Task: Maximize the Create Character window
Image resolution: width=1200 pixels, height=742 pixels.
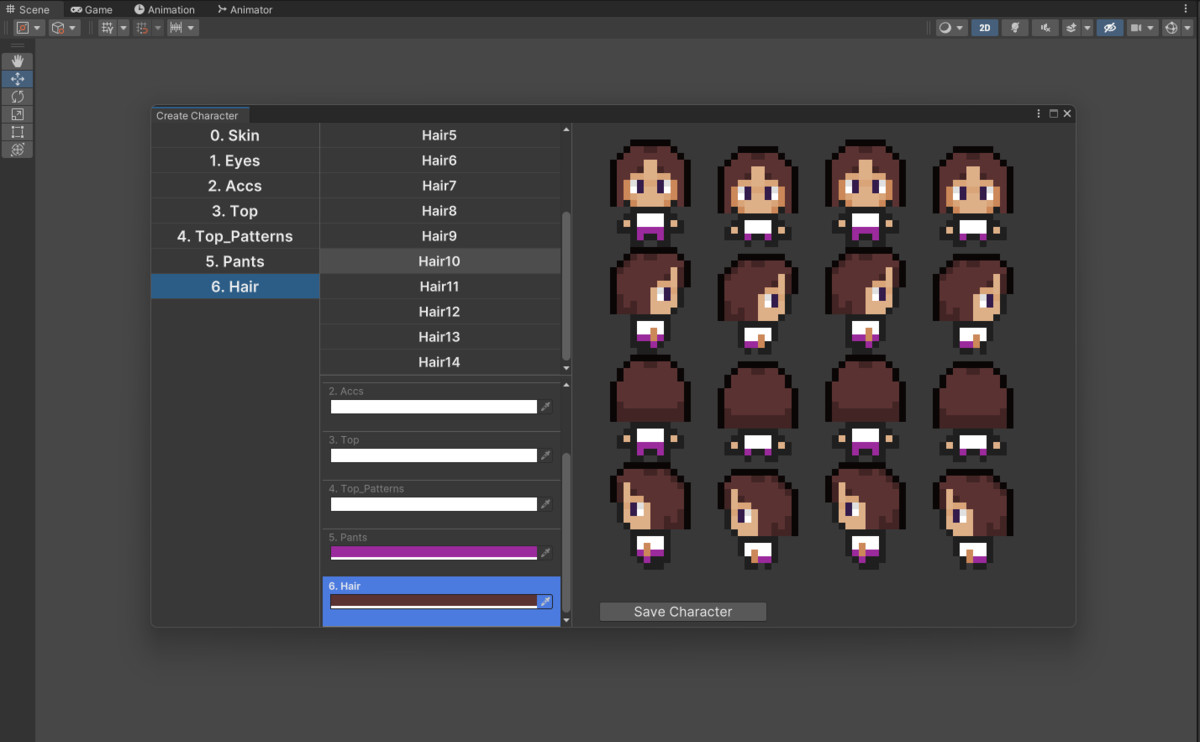Action: [x=1053, y=114]
